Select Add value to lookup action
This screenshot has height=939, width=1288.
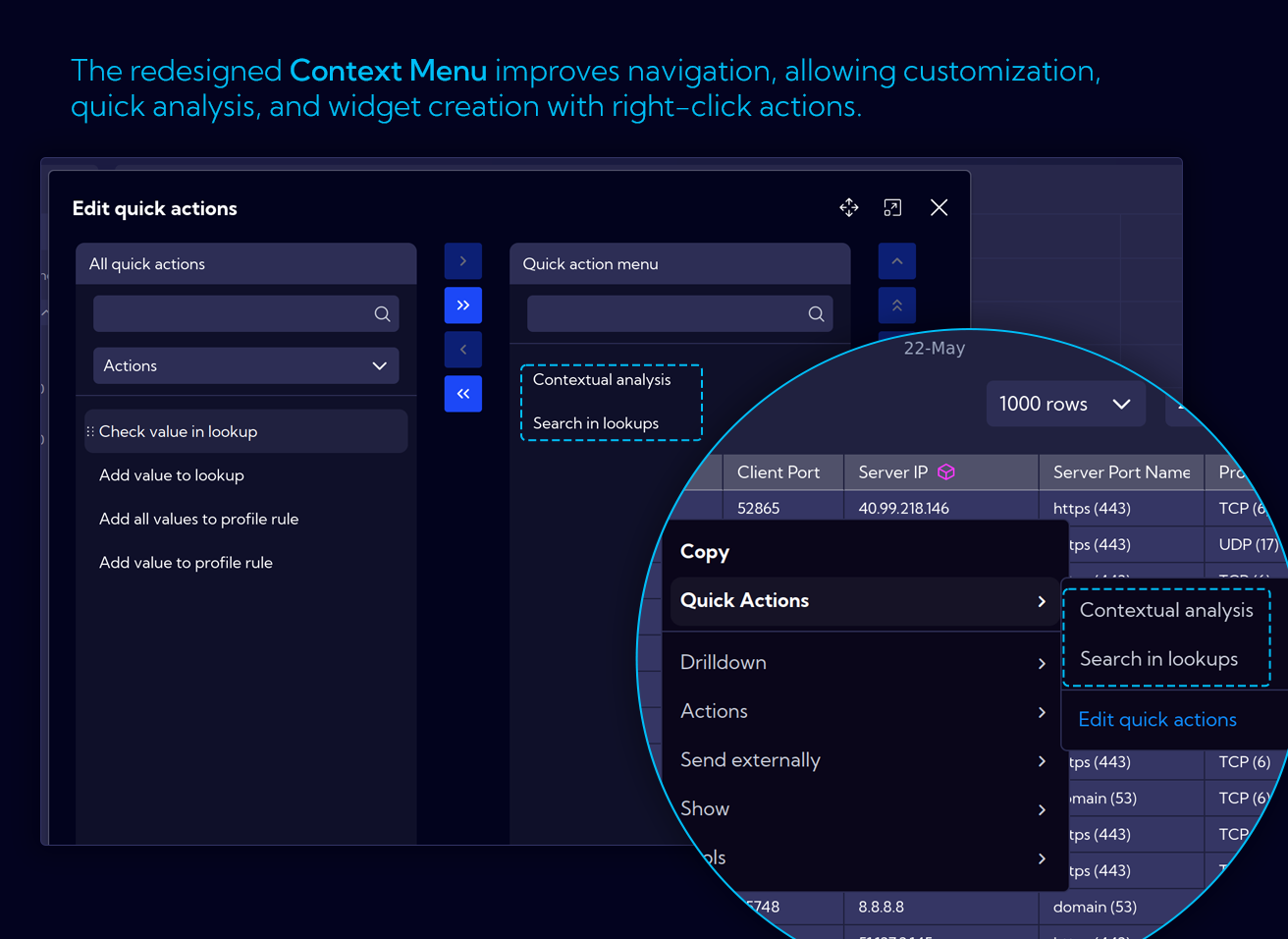pos(171,475)
